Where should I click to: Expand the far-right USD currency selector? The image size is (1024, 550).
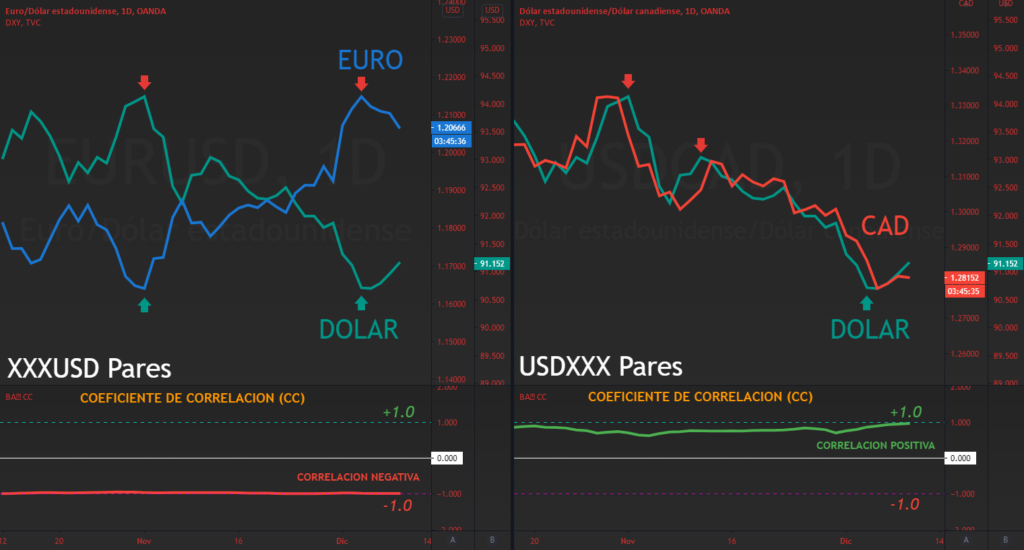click(1003, 4)
